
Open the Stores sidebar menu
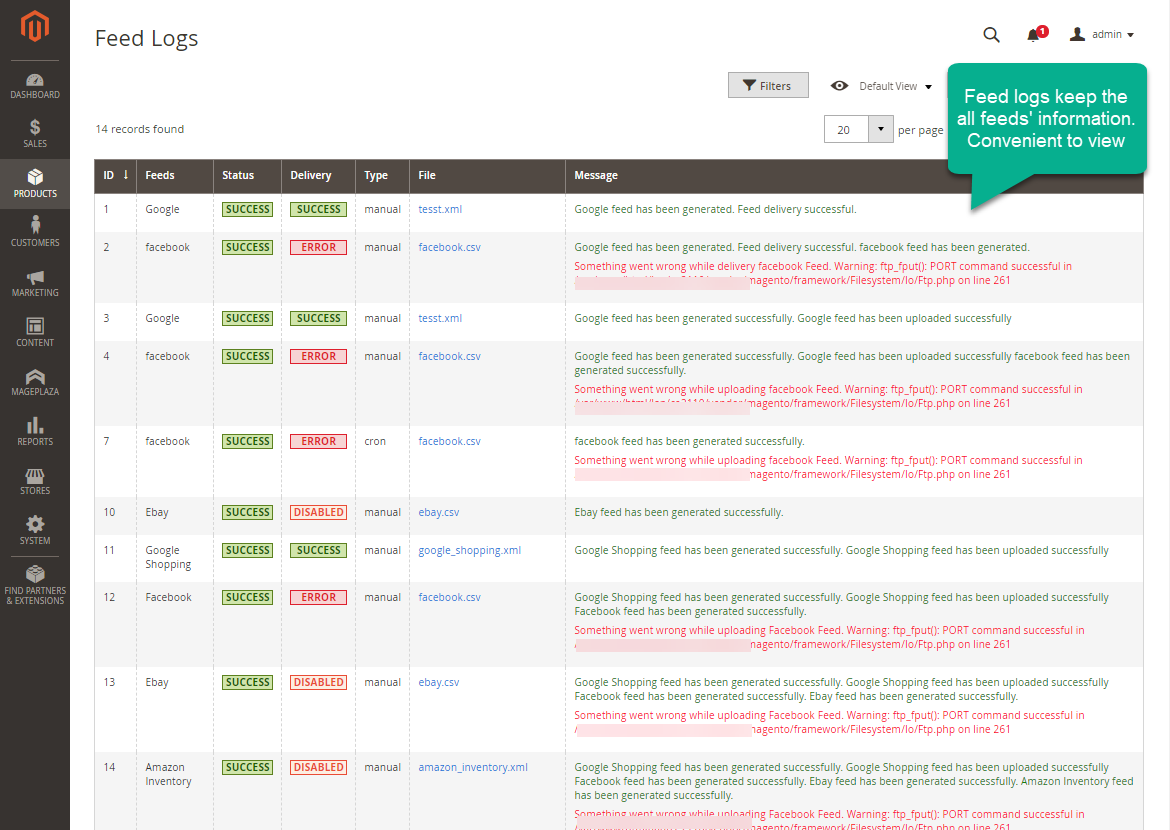click(x=34, y=481)
